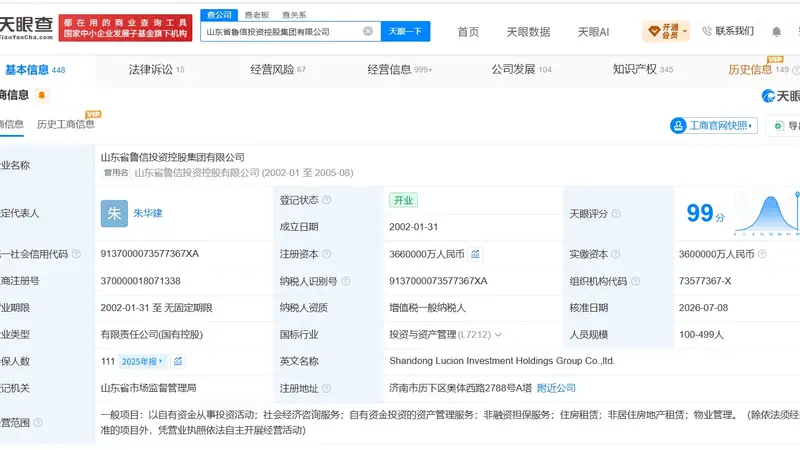This screenshot has height=450, width=800.
Task: Click the 人员规模 value 100-499人
Action: pos(701,335)
